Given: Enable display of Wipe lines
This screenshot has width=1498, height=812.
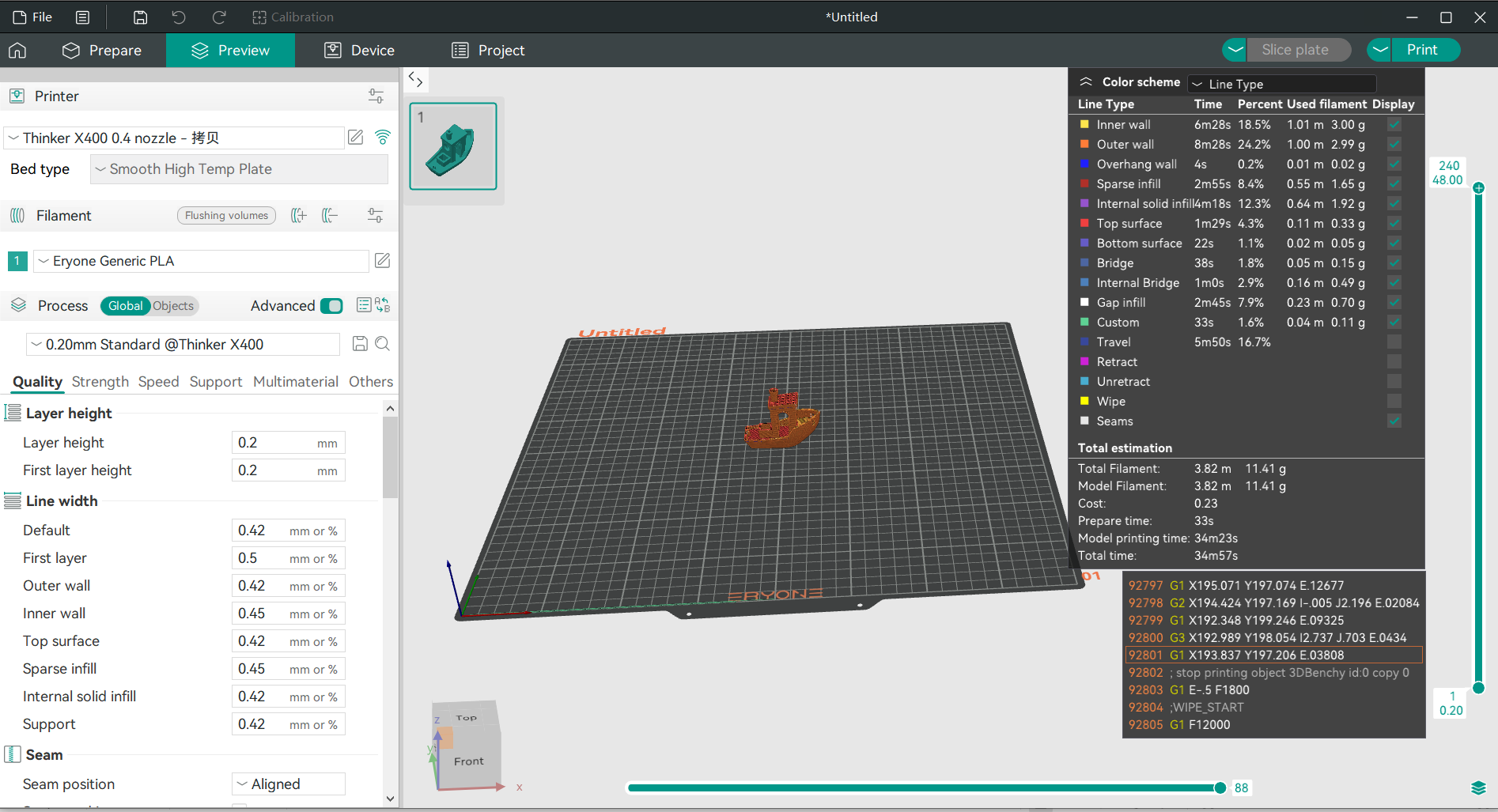Looking at the screenshot, I should coord(1394,401).
